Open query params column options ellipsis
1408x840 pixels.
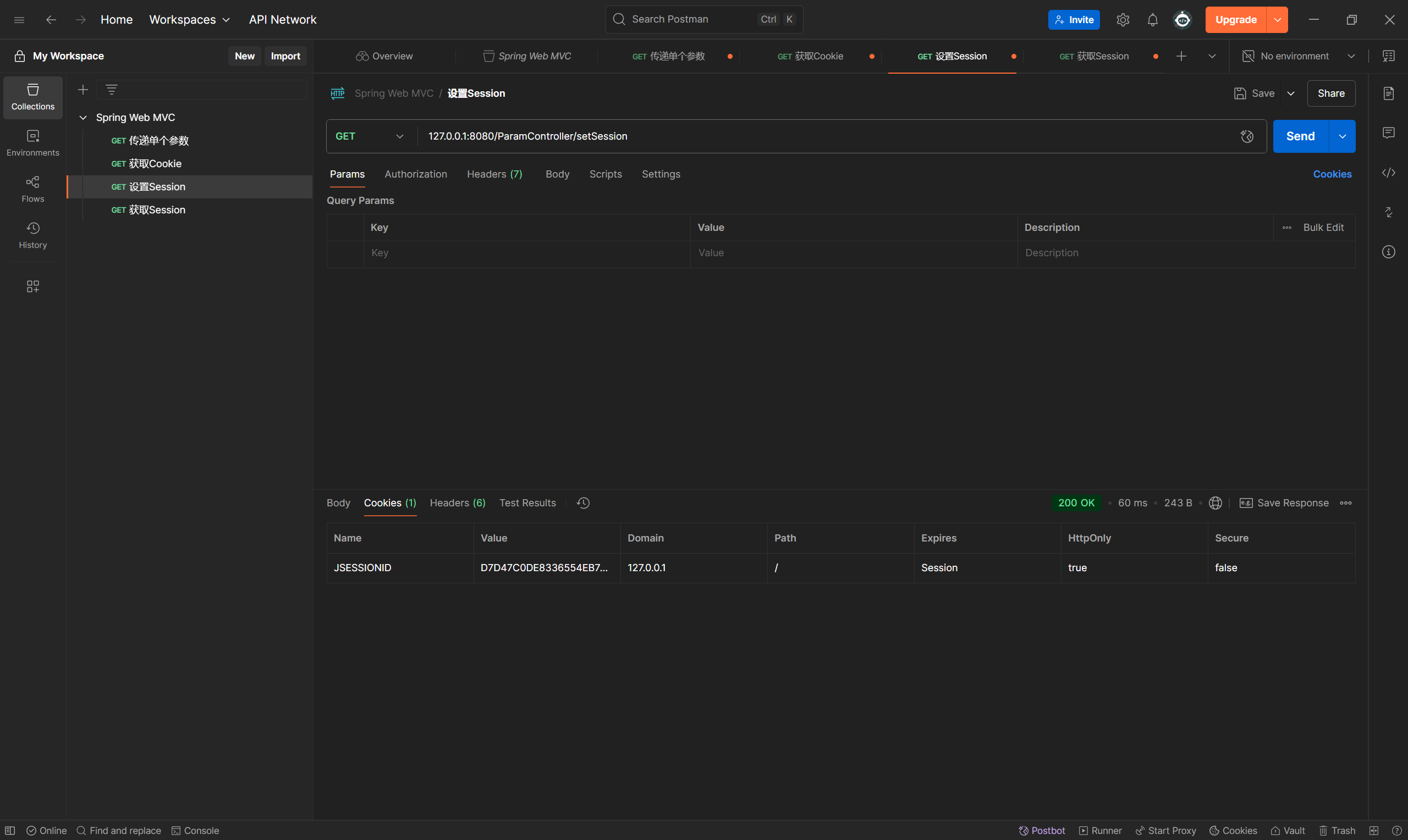pyautogui.click(x=1286, y=228)
